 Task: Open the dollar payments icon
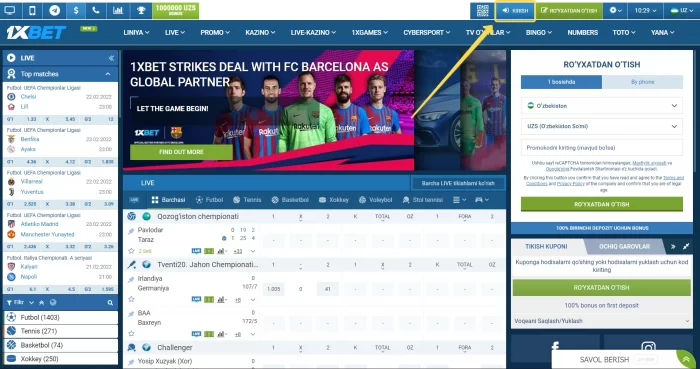point(76,10)
